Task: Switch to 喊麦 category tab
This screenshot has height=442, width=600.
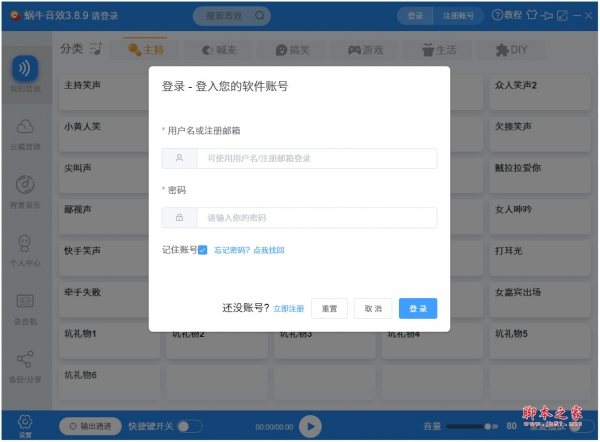Action: click(219, 50)
